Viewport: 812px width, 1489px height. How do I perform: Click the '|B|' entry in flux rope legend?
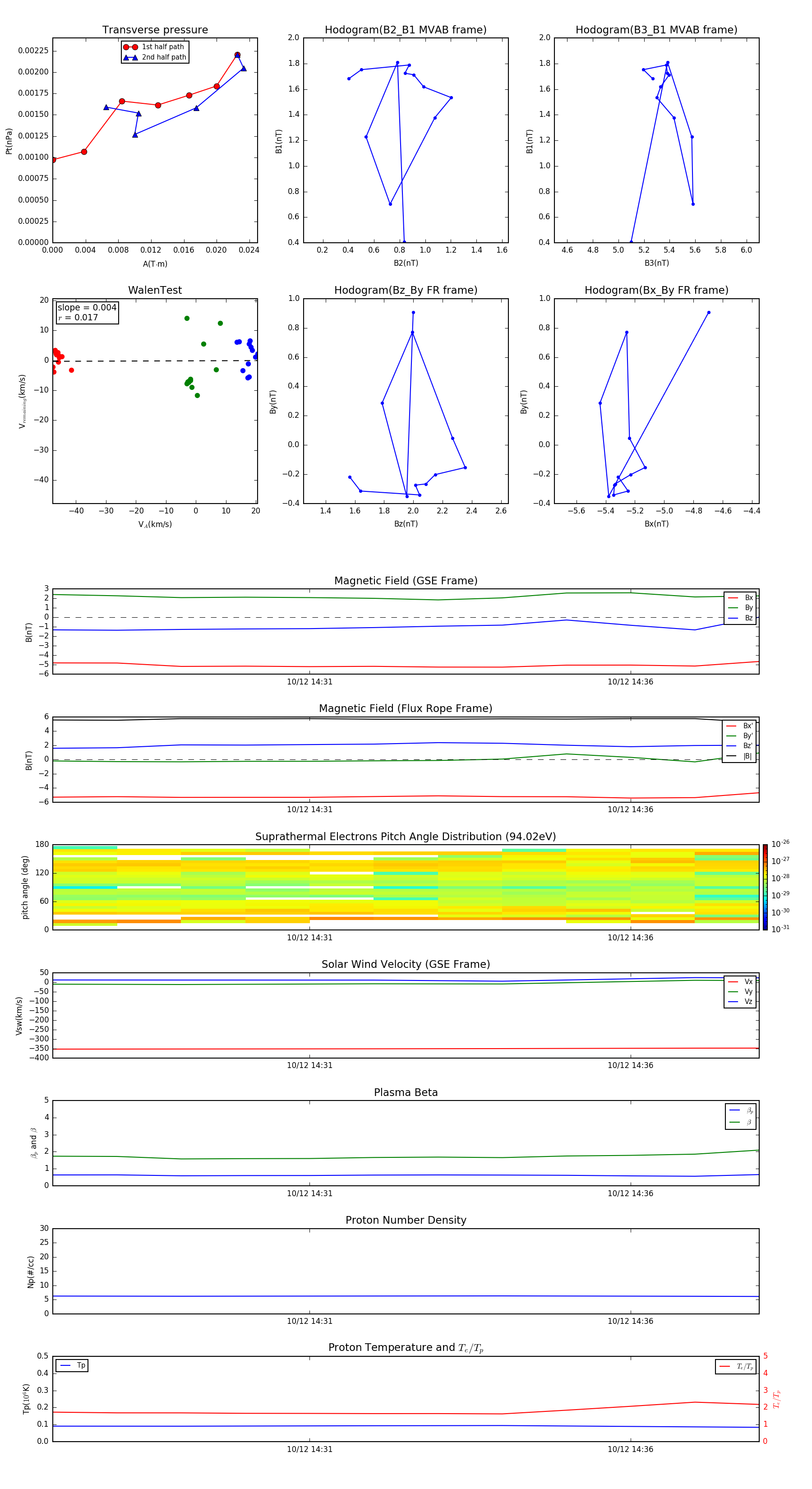click(740, 756)
